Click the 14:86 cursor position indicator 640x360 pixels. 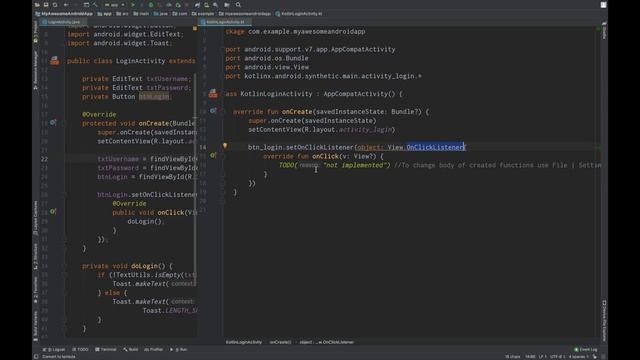pyautogui.click(x=530, y=357)
